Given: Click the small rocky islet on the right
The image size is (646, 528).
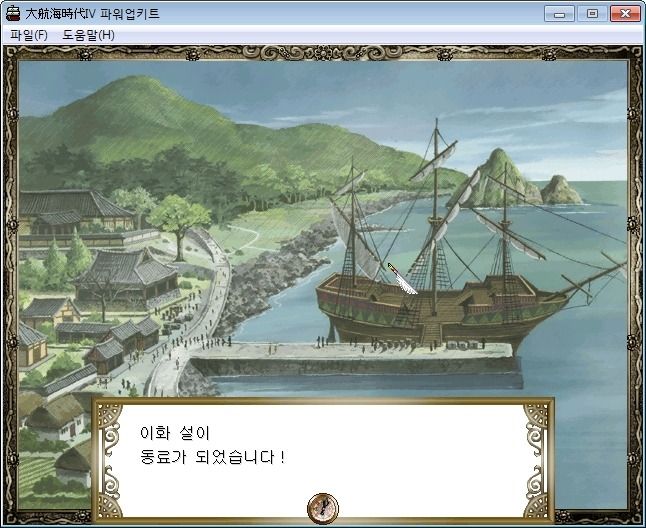Looking at the screenshot, I should (561, 190).
